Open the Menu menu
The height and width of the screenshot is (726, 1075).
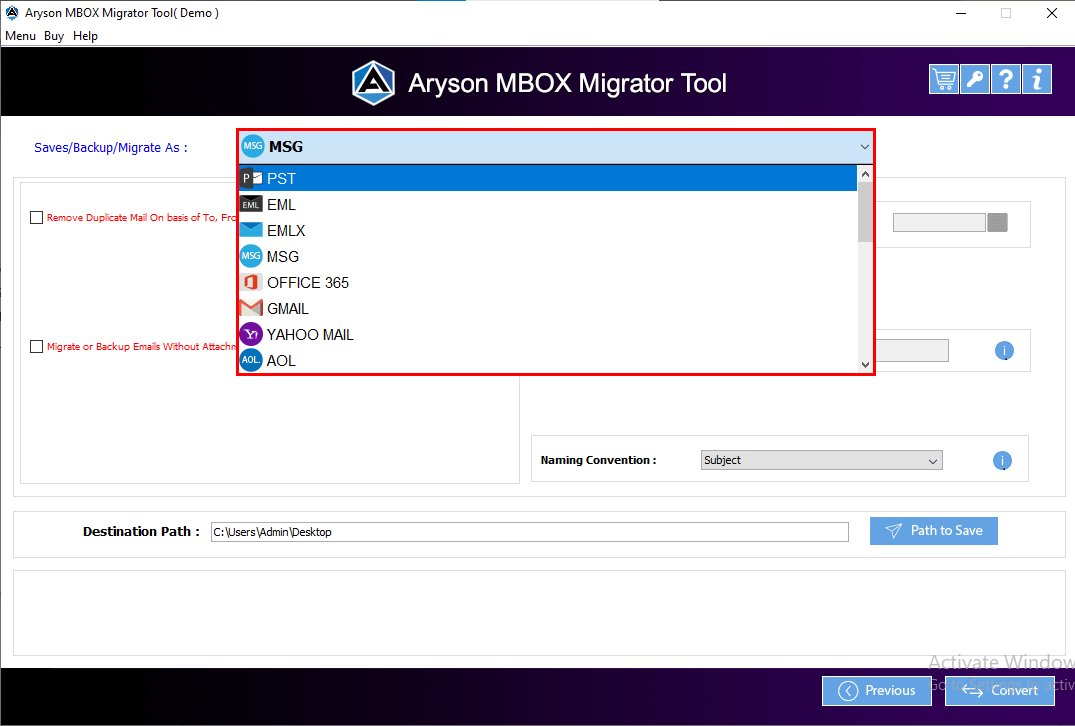click(x=20, y=36)
